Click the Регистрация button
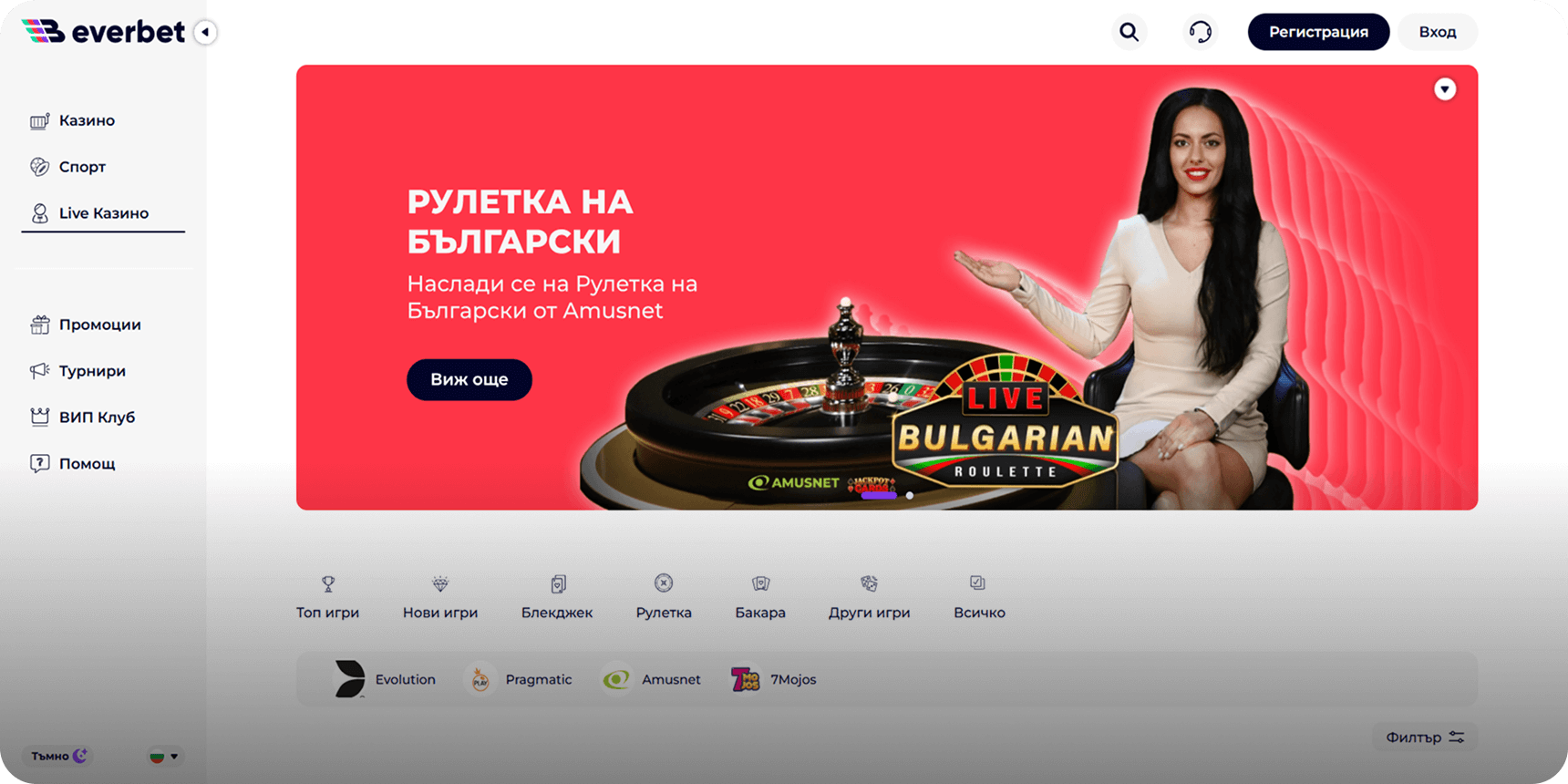This screenshot has width=1568, height=784. click(x=1318, y=32)
